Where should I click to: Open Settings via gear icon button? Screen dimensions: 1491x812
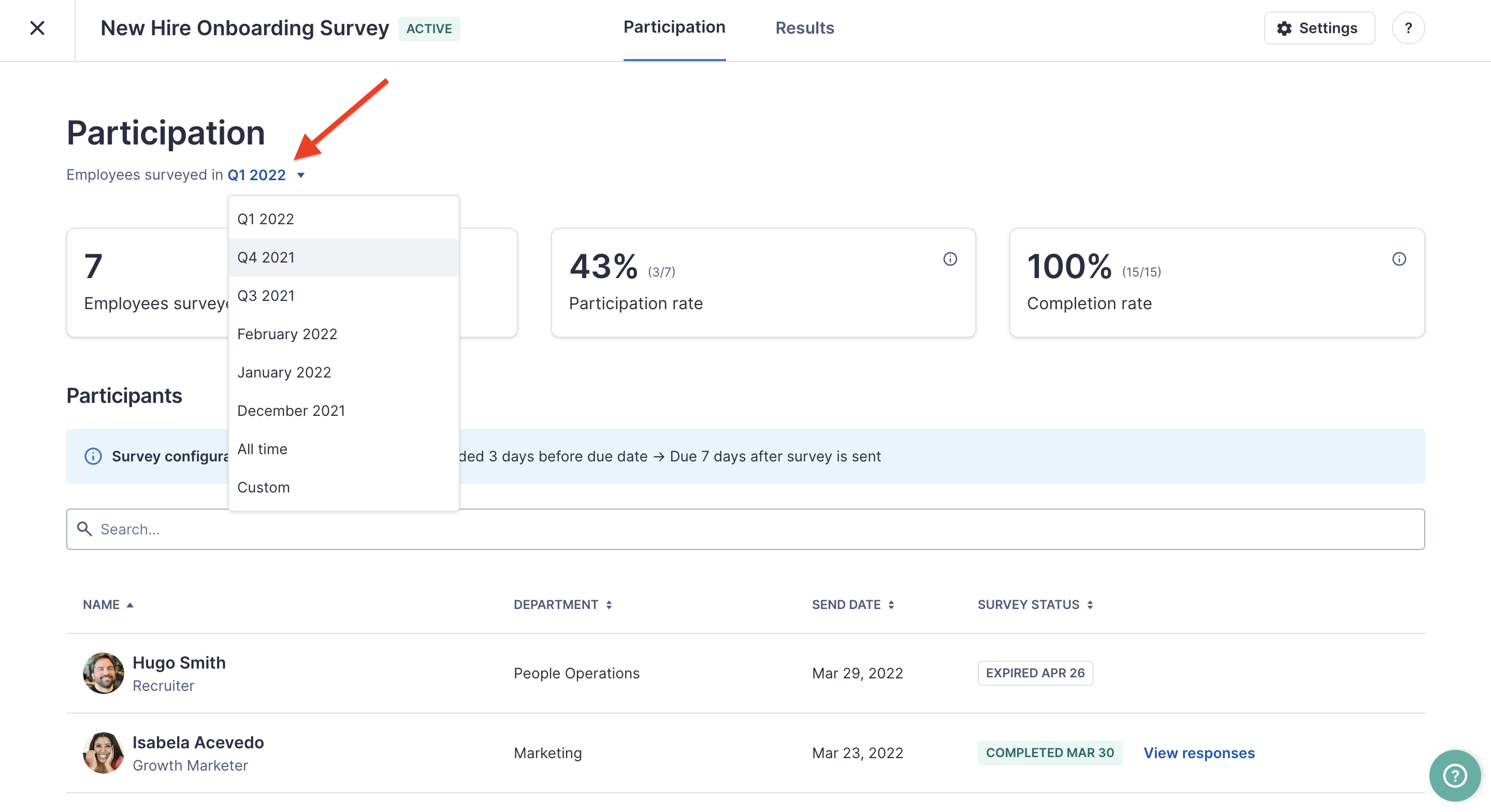pyautogui.click(x=1319, y=28)
